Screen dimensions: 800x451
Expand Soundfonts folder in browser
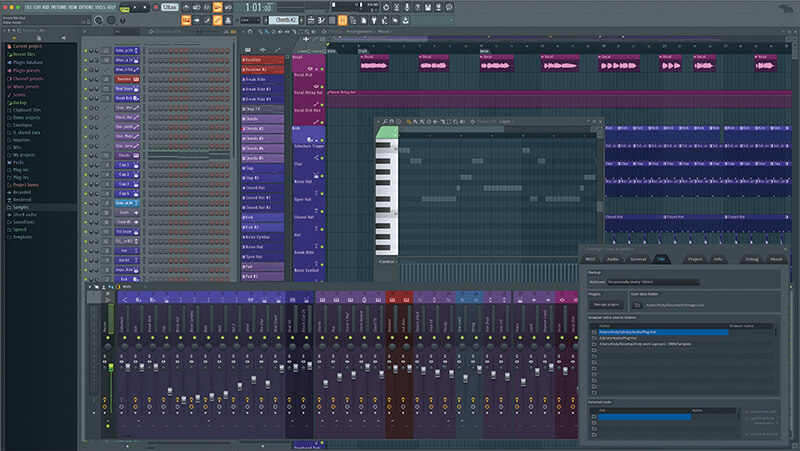(x=21, y=222)
